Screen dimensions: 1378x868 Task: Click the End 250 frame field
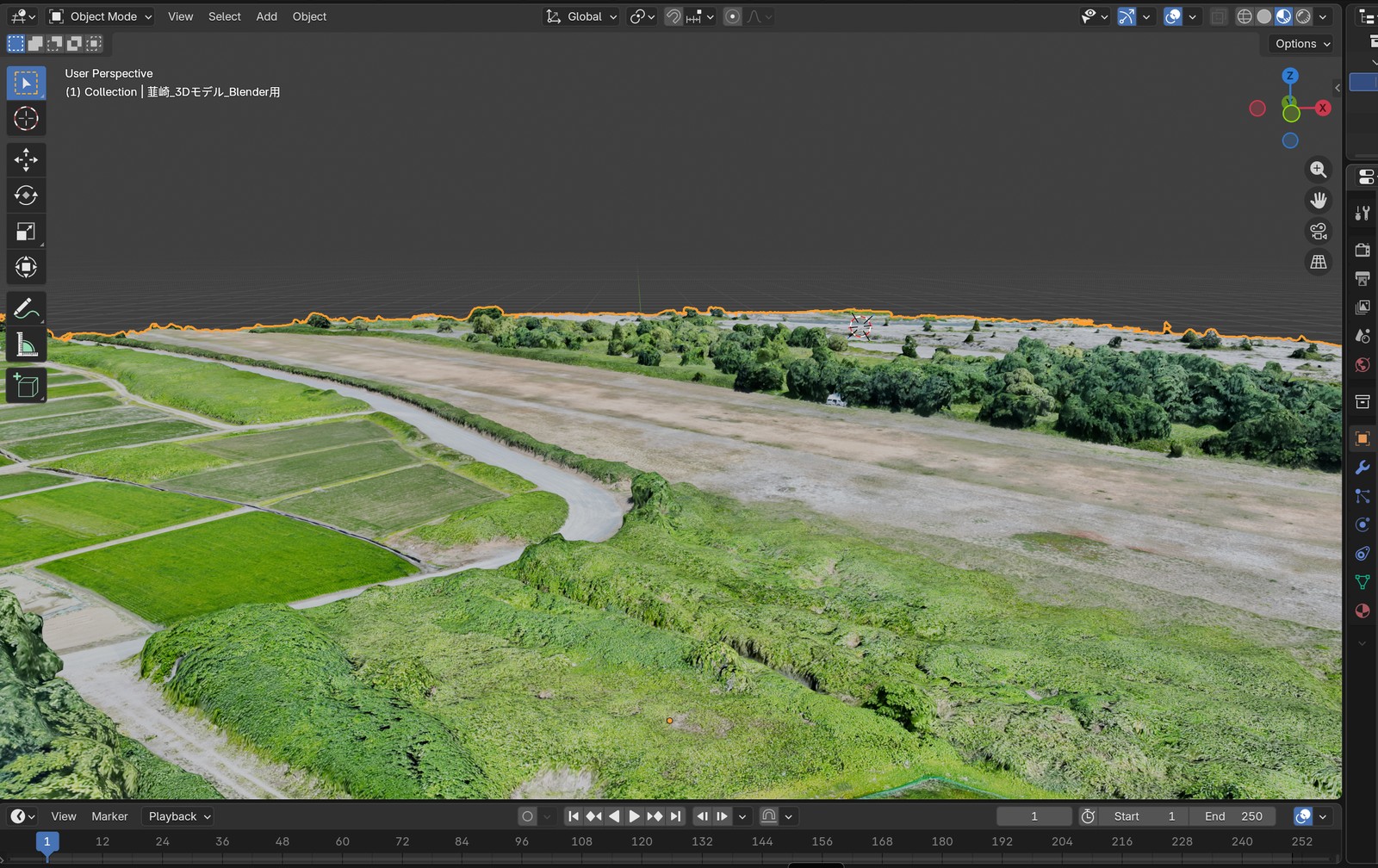point(1233,816)
